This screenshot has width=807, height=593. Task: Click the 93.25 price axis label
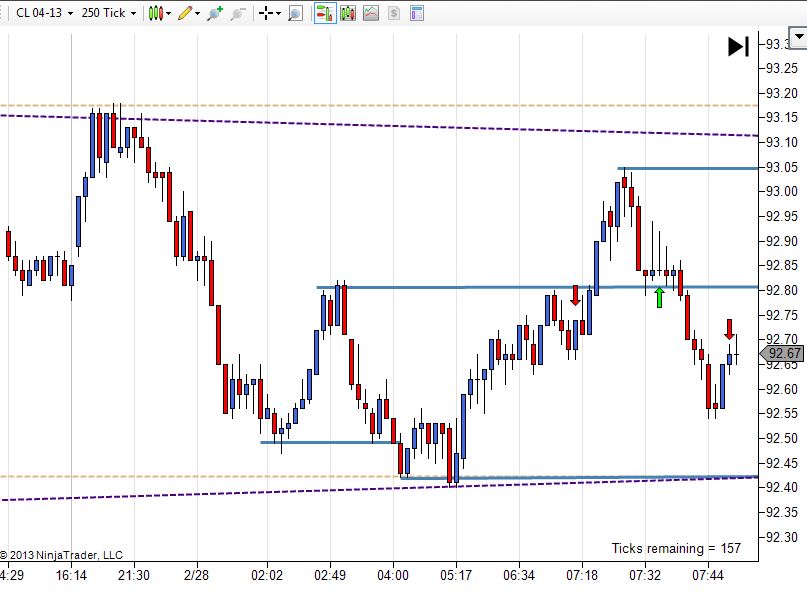point(782,68)
